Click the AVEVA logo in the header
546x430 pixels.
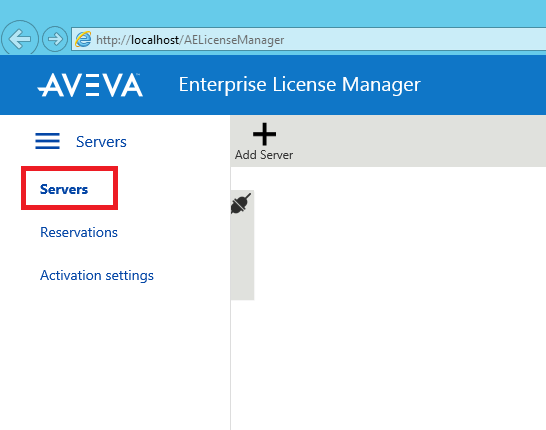click(x=90, y=85)
